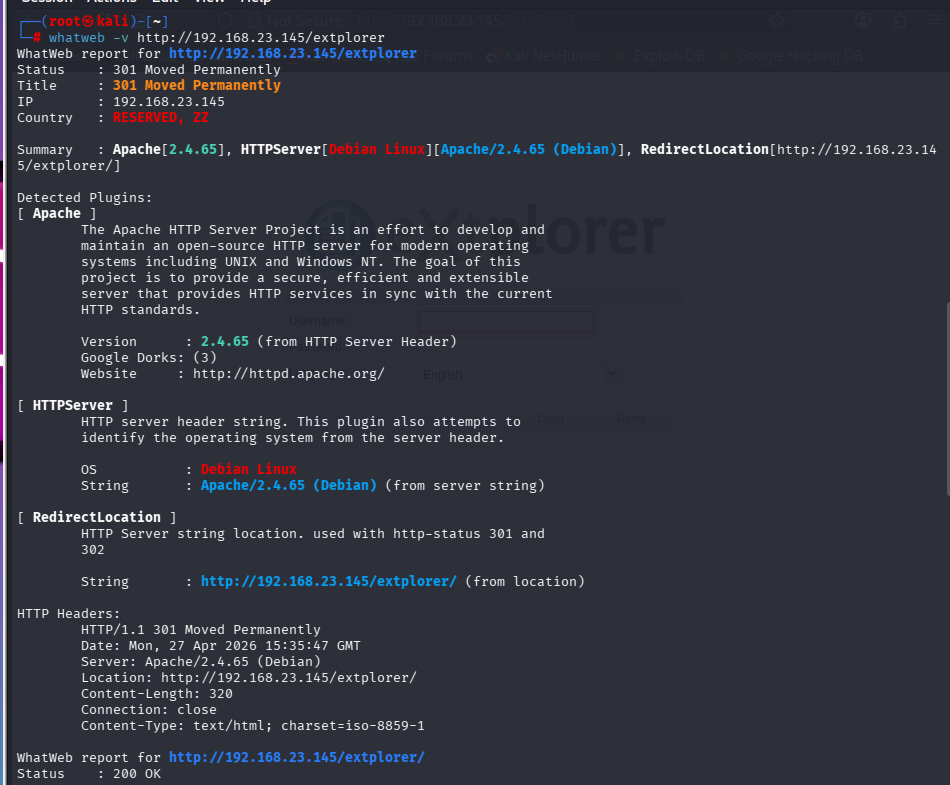Open the blue extplorer link in first WhatWeb report line
950x785 pixels.
293,53
